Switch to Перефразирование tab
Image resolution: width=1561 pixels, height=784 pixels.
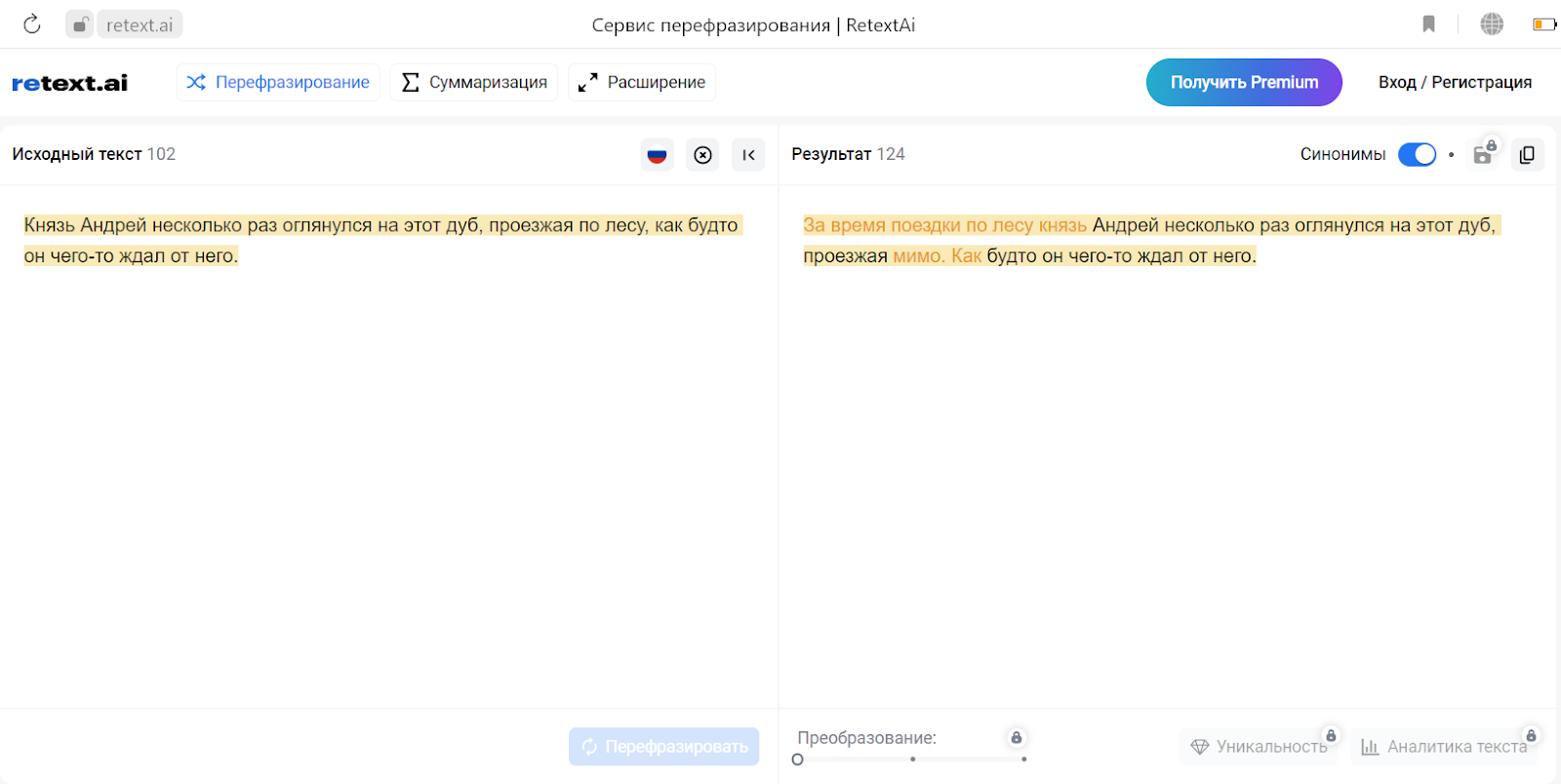(x=278, y=82)
